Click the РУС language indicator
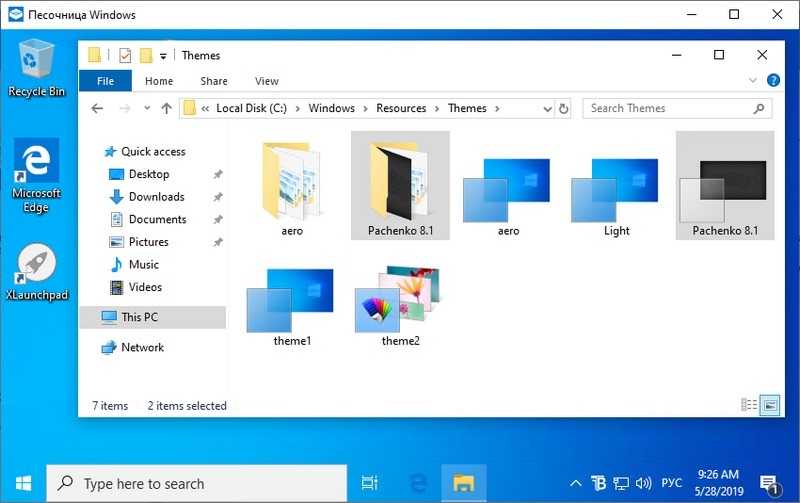 click(x=671, y=483)
